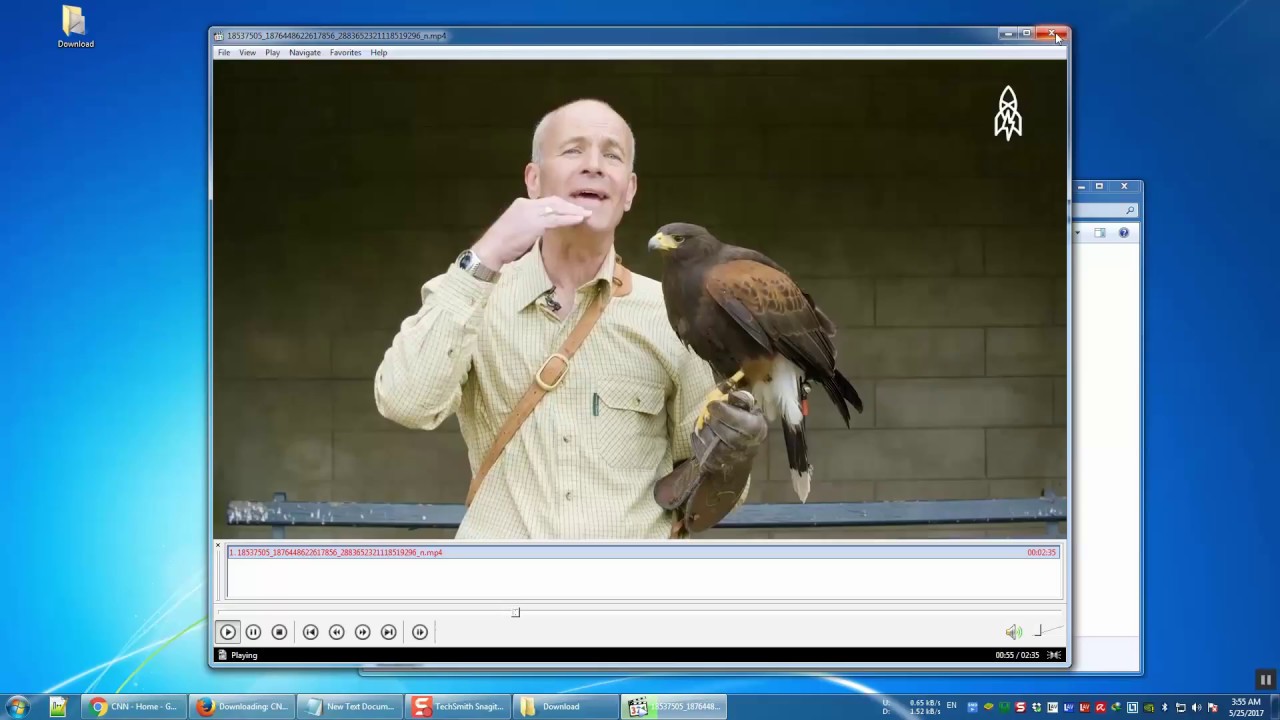This screenshot has height=720, width=1280.
Task: Click the NVIDIA tray icon
Action: click(1148, 707)
